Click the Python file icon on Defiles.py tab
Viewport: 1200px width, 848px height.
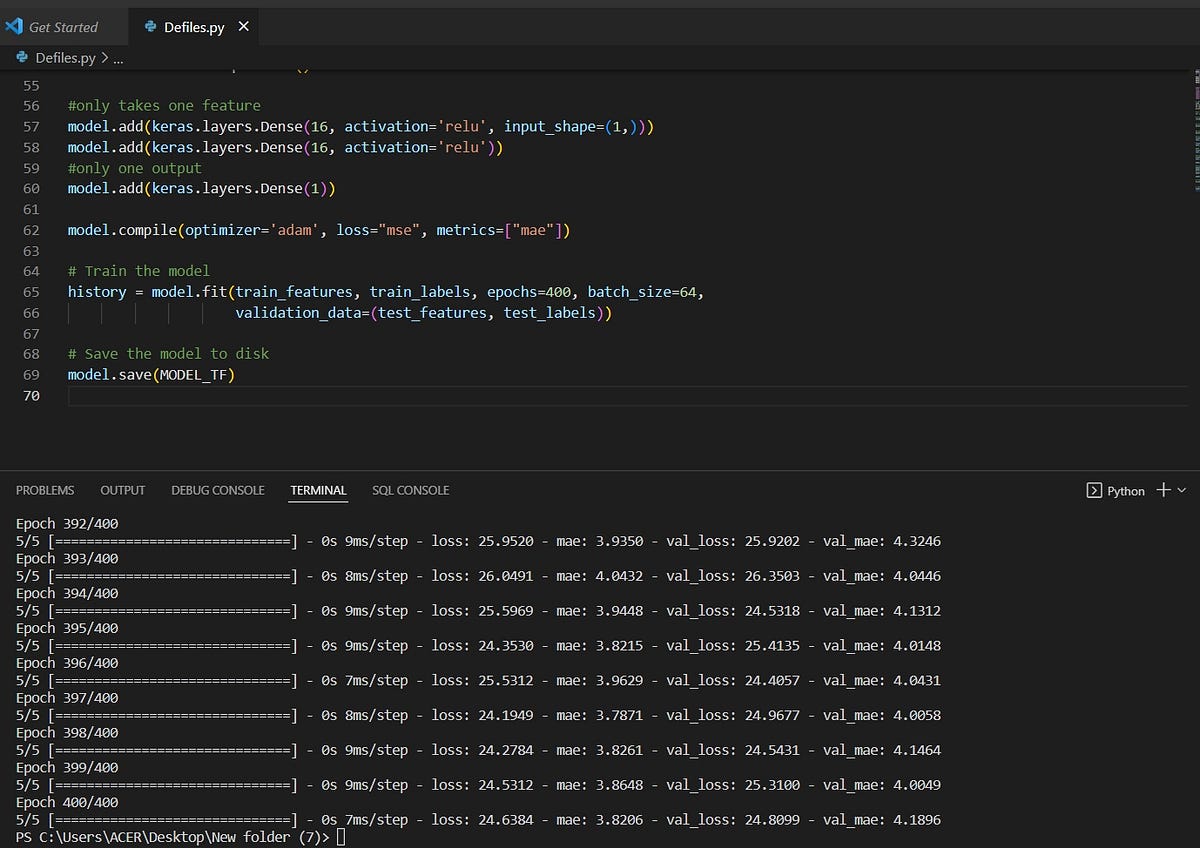point(151,27)
